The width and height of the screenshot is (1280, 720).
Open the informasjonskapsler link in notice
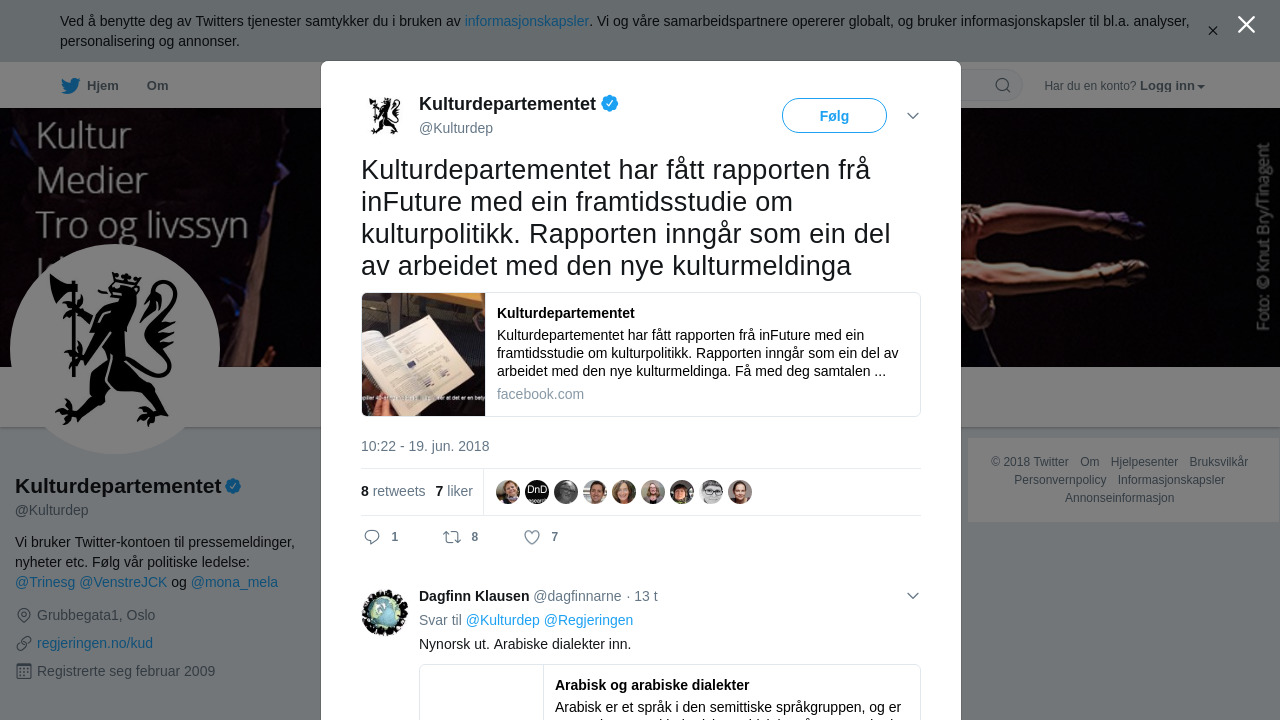coord(527,21)
